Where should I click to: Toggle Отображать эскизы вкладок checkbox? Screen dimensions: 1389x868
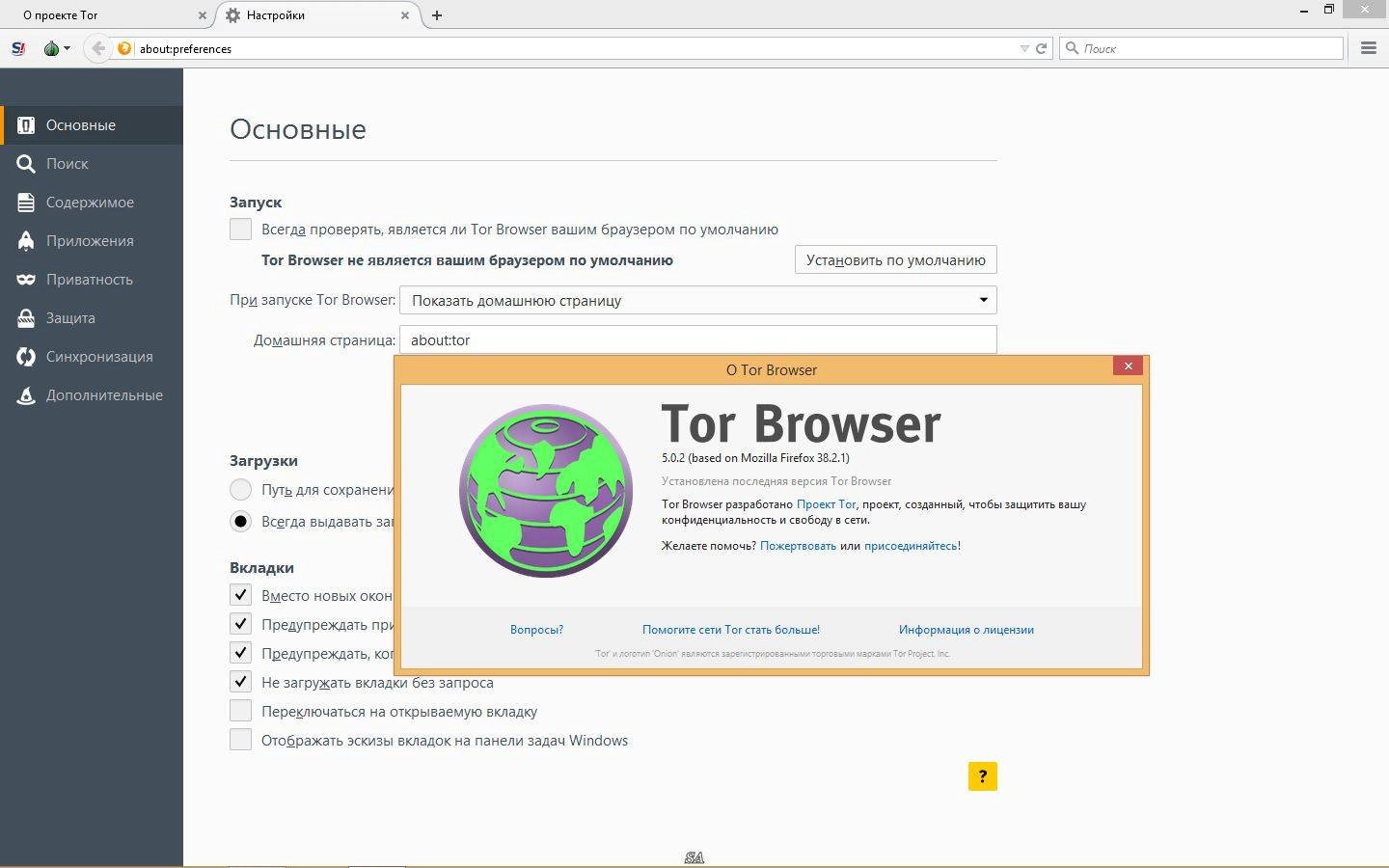(240, 741)
